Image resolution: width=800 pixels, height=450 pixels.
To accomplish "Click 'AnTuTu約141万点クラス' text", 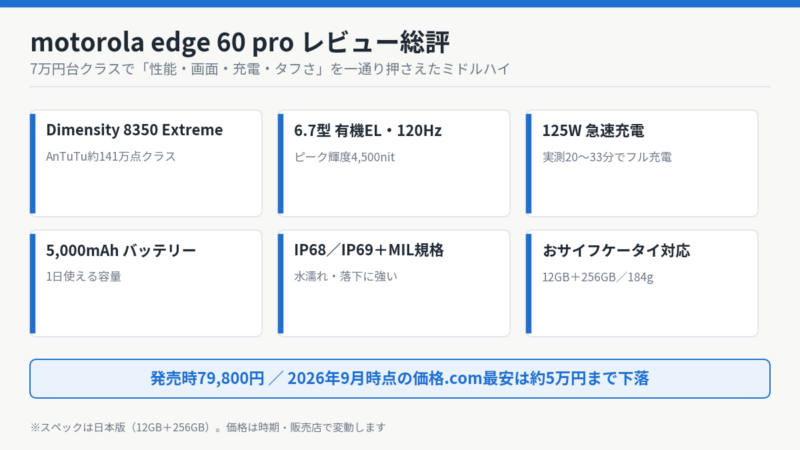I will click(x=111, y=156).
